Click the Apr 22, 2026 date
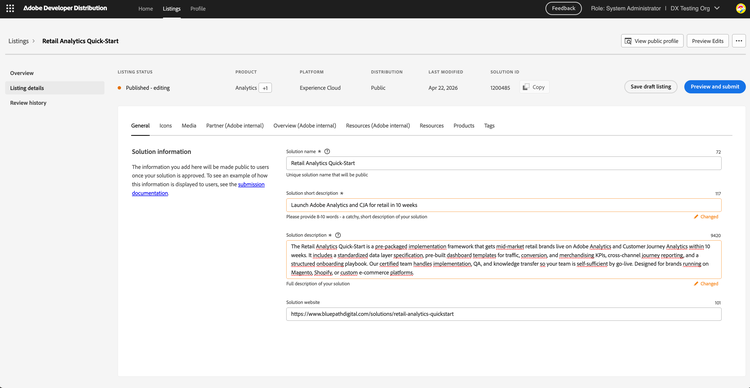The height and width of the screenshot is (388, 750). point(443,88)
